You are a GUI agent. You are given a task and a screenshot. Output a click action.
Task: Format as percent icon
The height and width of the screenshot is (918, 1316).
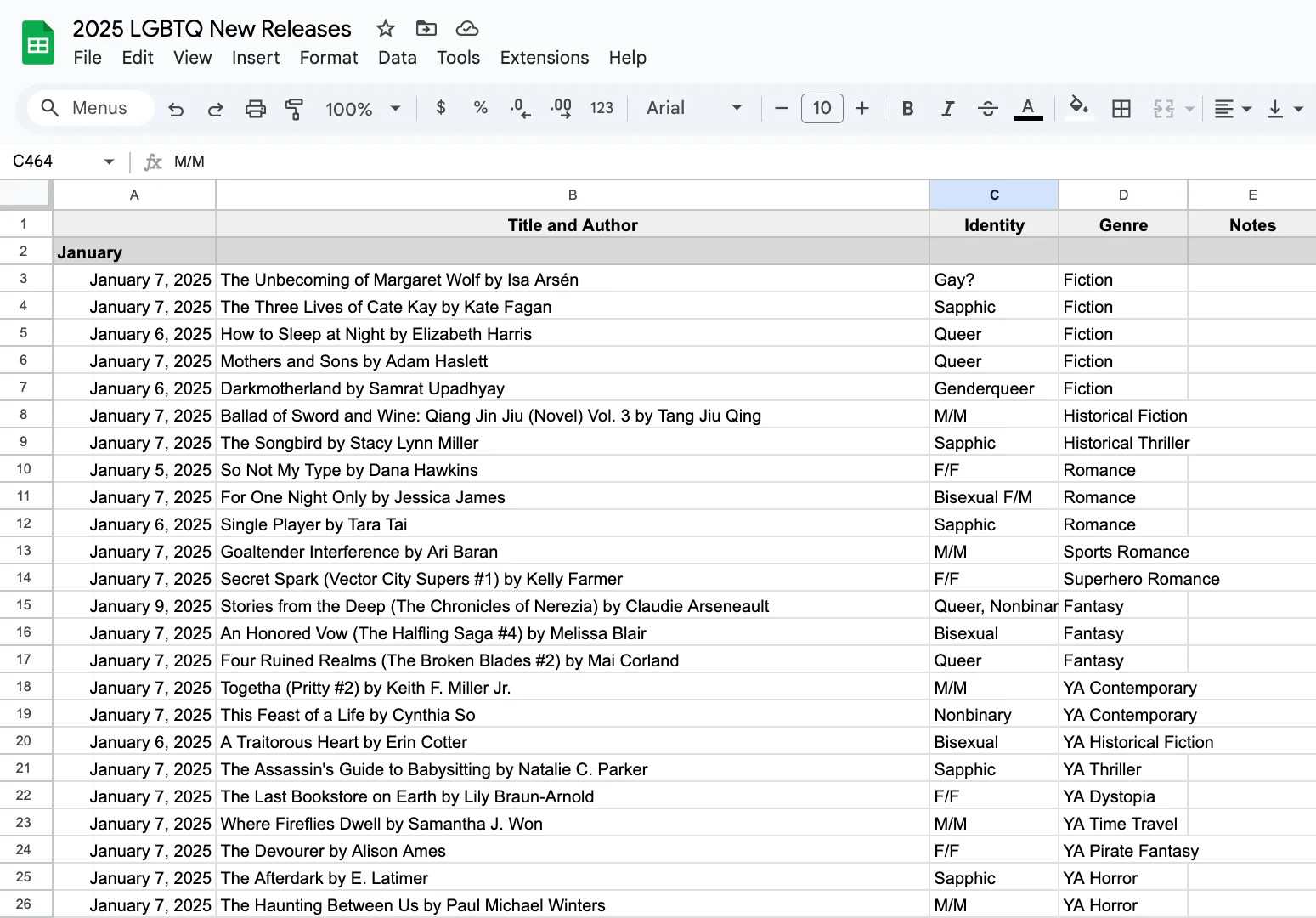(481, 108)
